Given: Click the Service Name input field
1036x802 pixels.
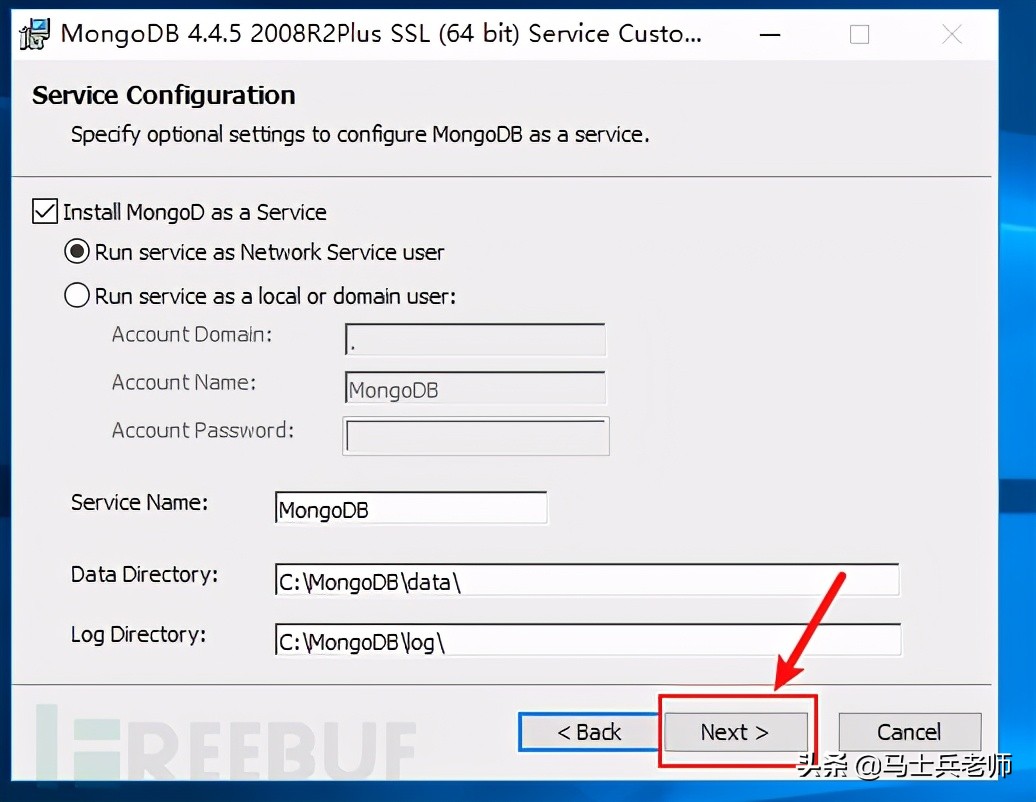Looking at the screenshot, I should pos(411,508).
